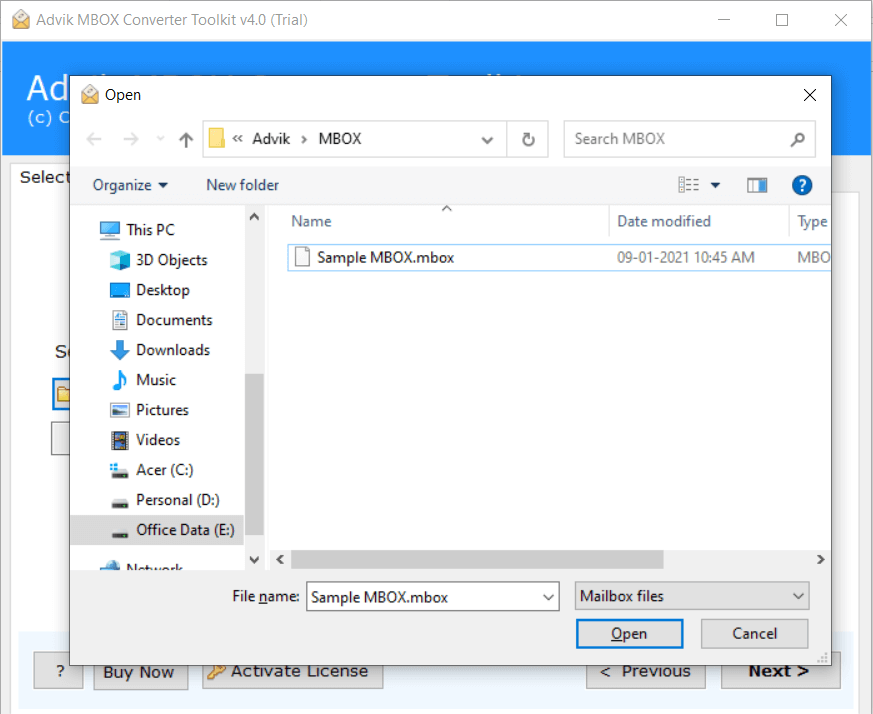Click the File name text field

pos(423,597)
